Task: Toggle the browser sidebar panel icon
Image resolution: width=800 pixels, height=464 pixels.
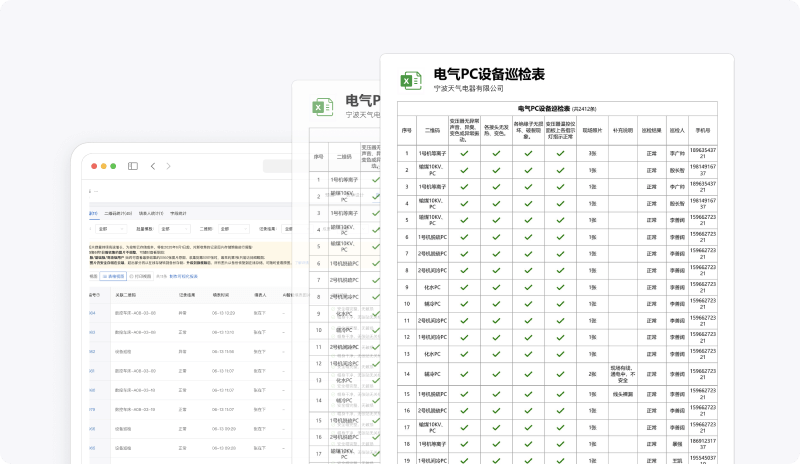Action: click(x=132, y=166)
